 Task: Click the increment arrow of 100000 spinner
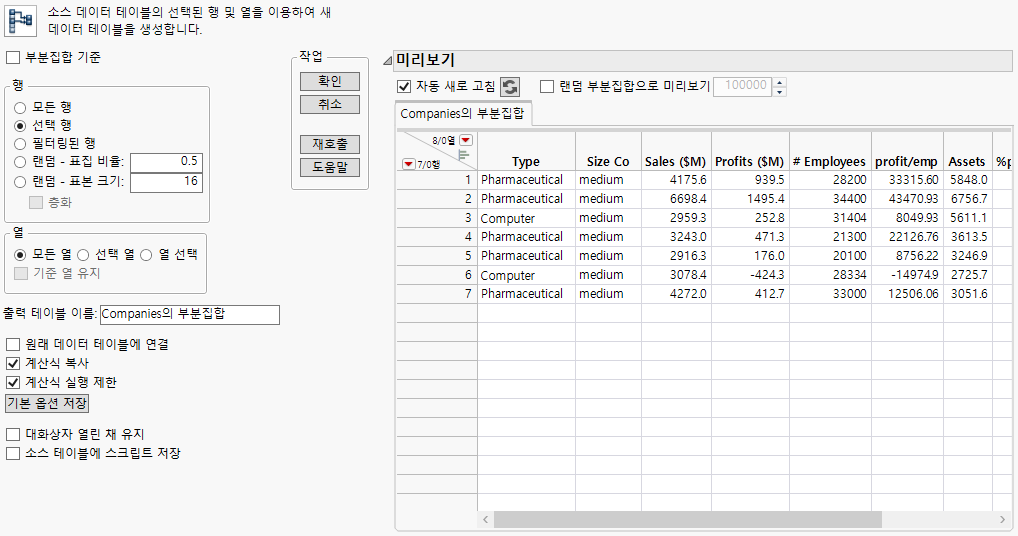click(x=780, y=82)
